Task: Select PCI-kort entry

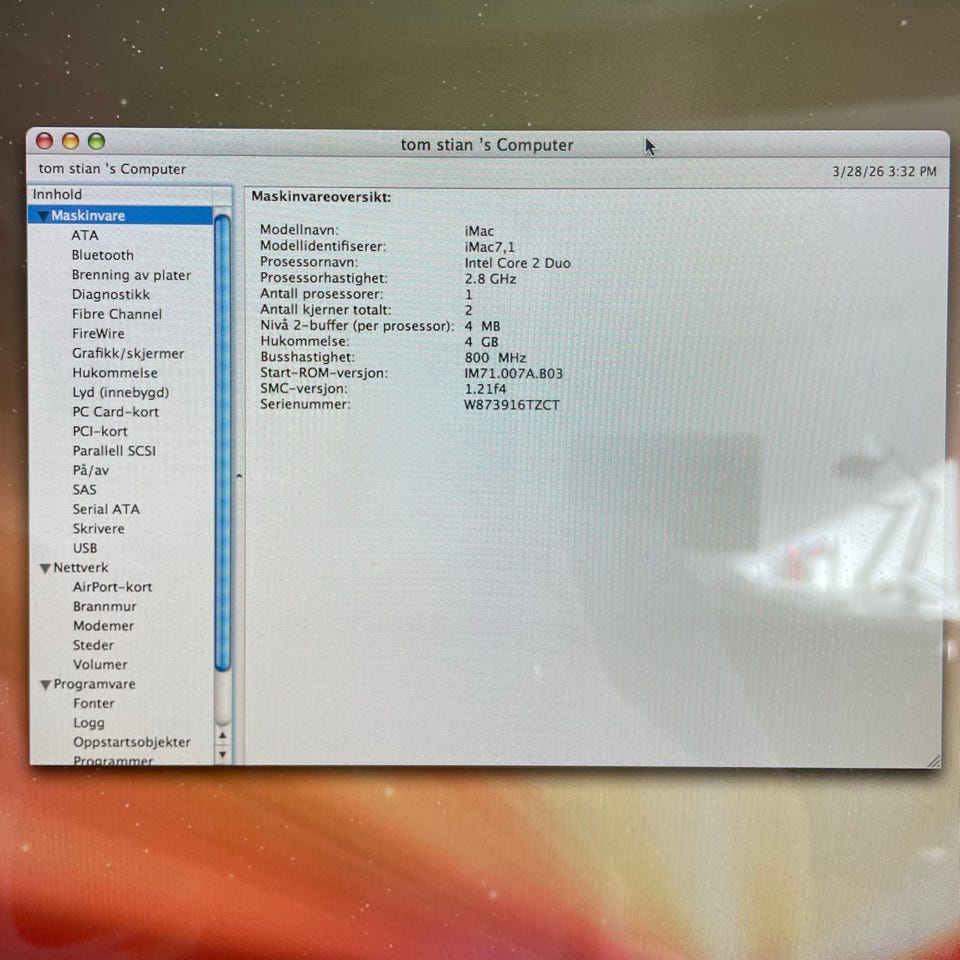Action: point(100,431)
